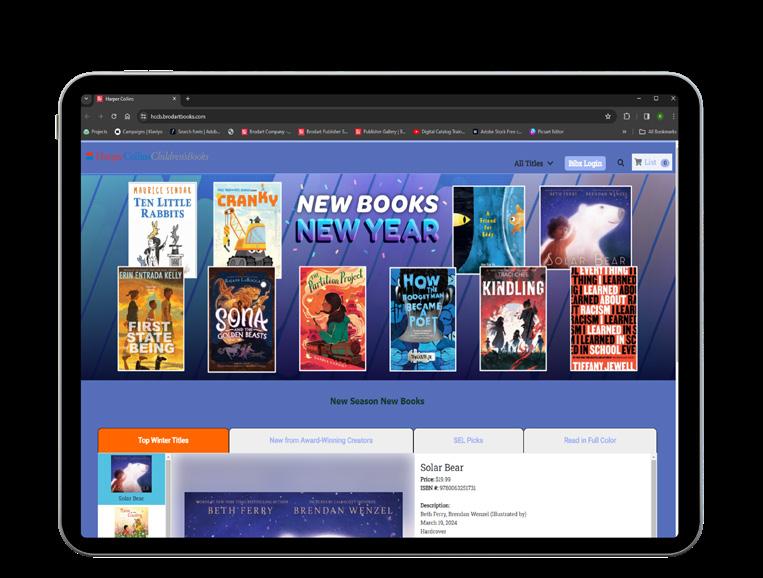Viewport: 763px width, 578px height.
Task: Show more bookmarks with double chevron
Action: tap(624, 132)
